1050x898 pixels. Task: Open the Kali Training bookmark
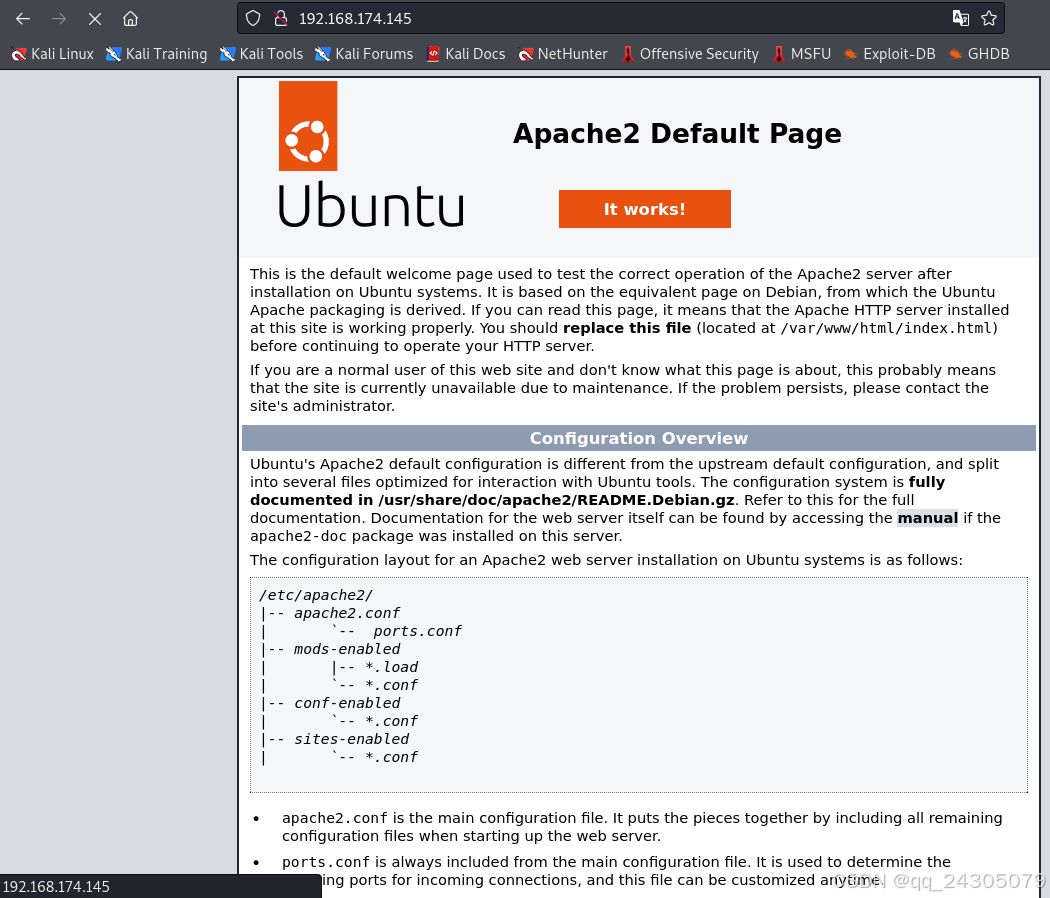coord(157,54)
